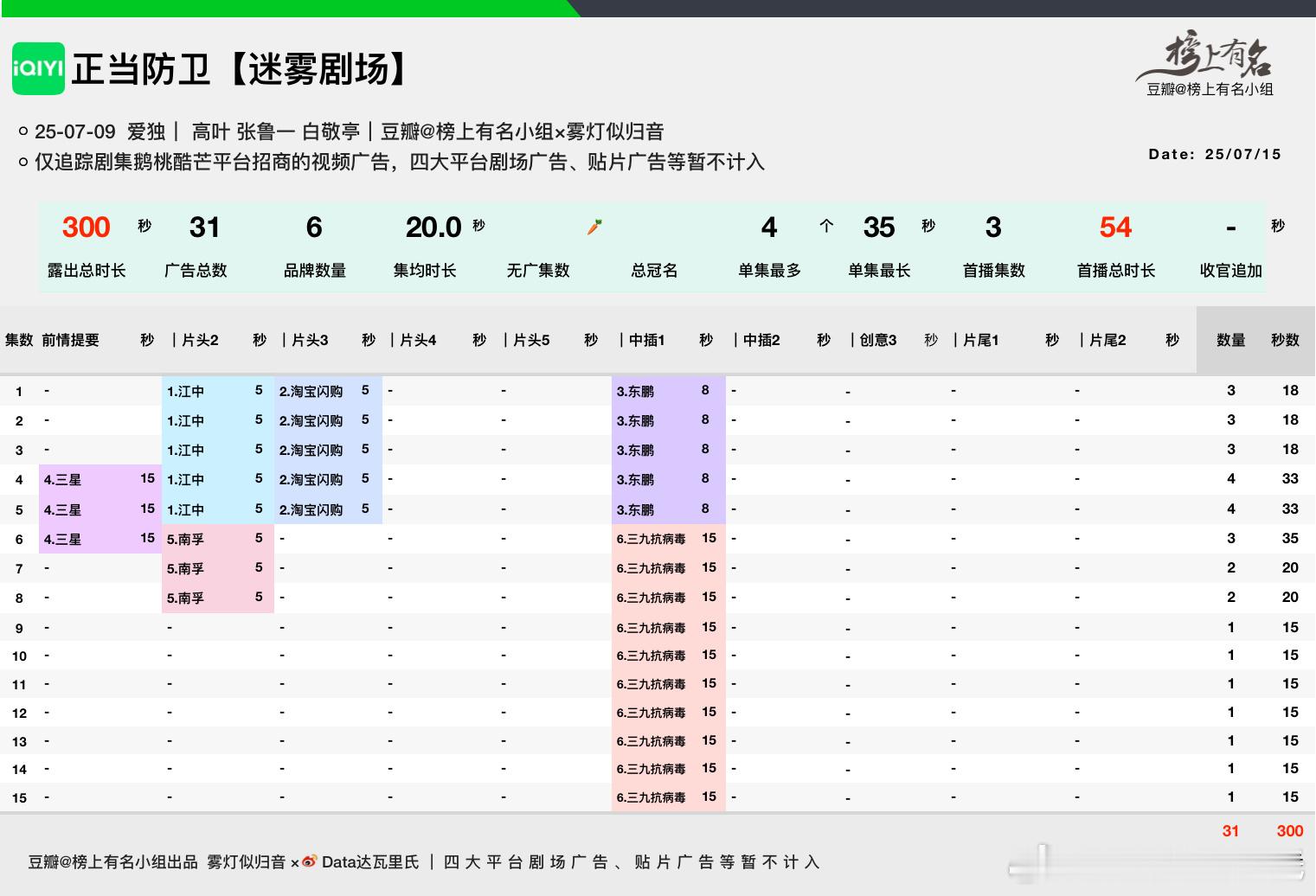1316x896 pixels.
Task: Click the 集数 column header
Action: coord(19,340)
